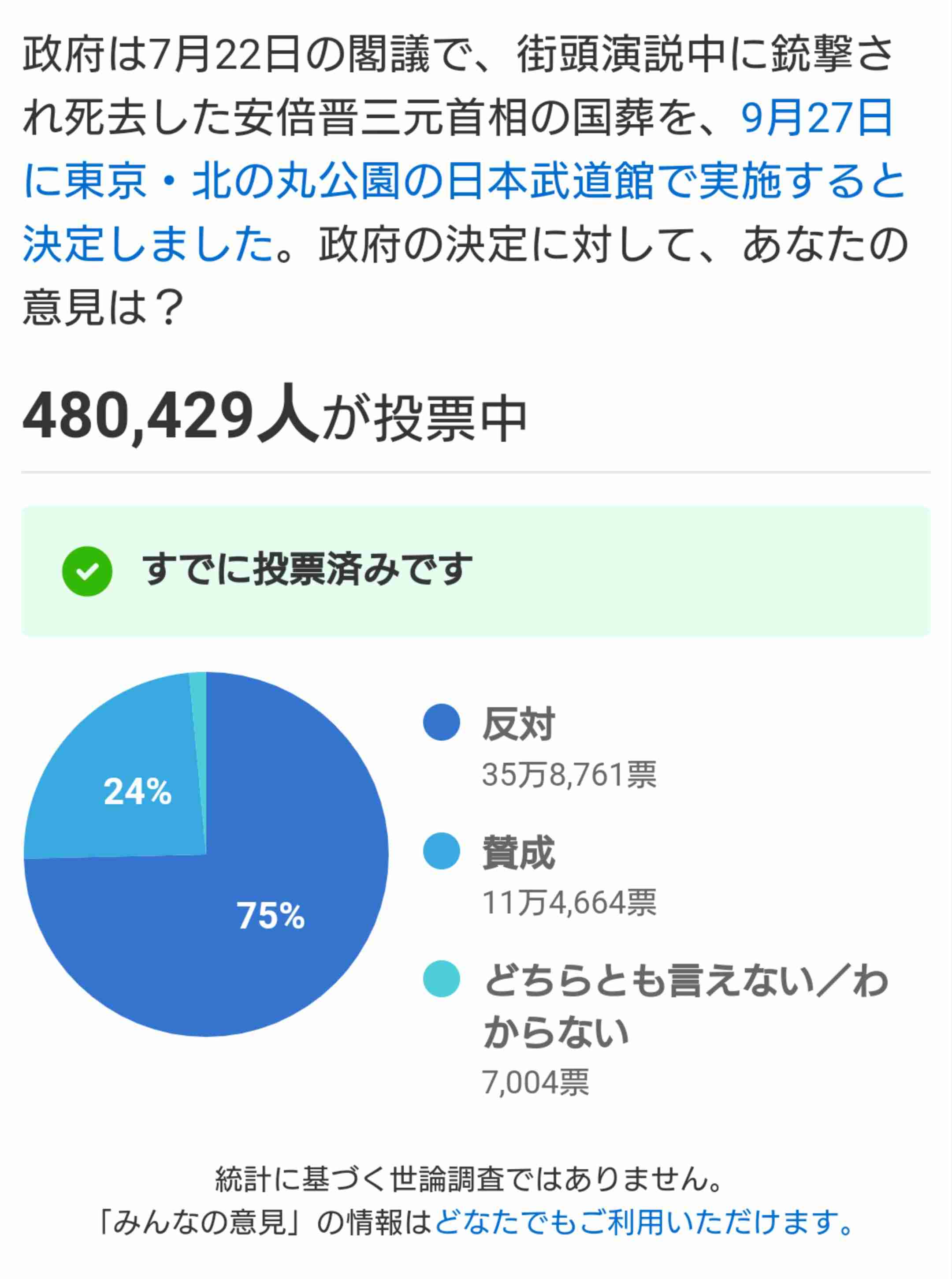
Task: Click the 7,004票 vote count
Action: coord(536,1082)
